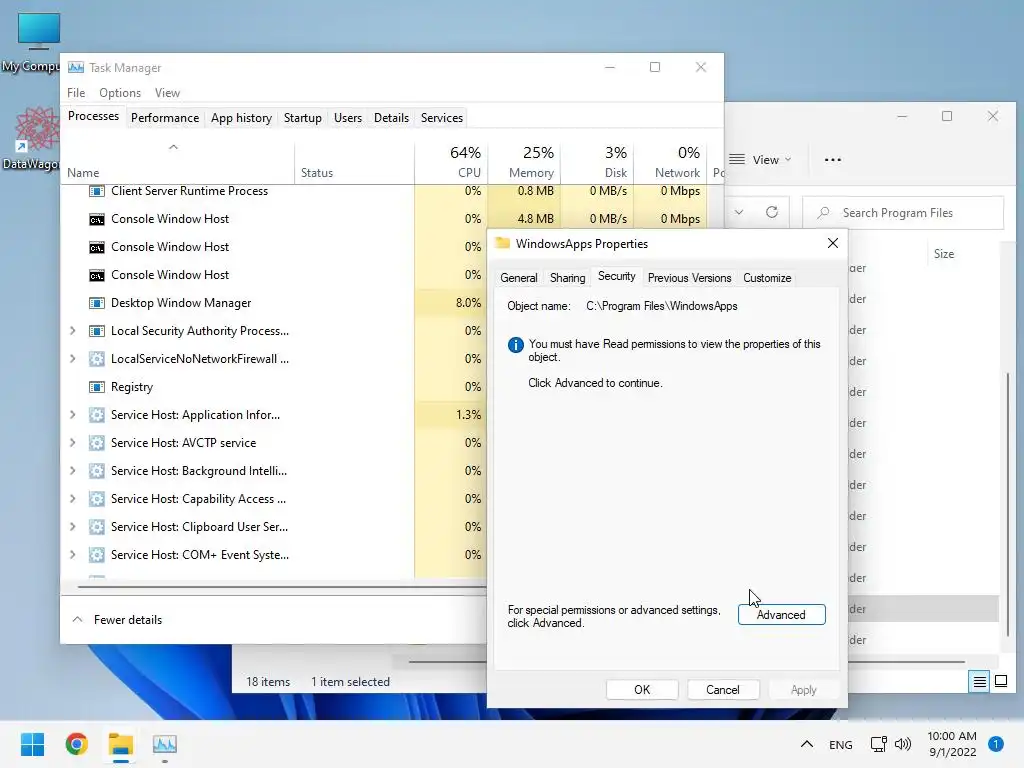Screen dimensions: 1024x768
Task: Show hidden system tray icons
Action: [x=807, y=744]
